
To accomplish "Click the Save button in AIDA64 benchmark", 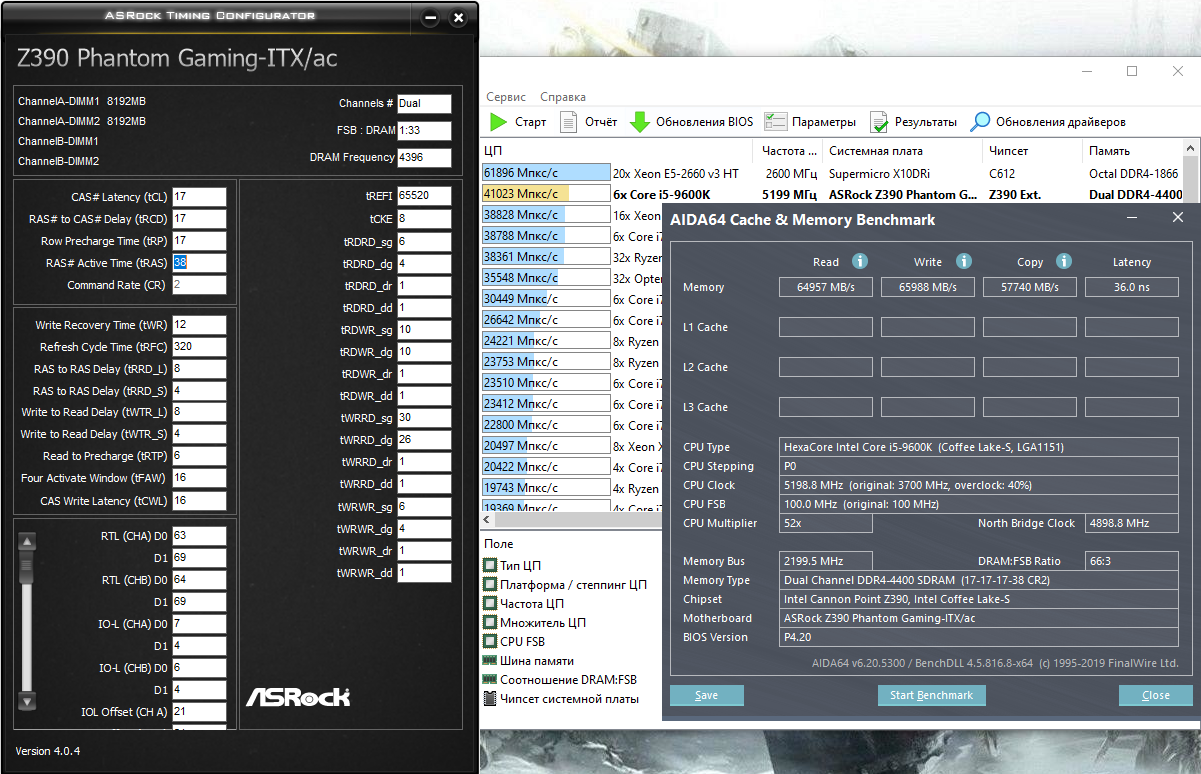I will 706,695.
